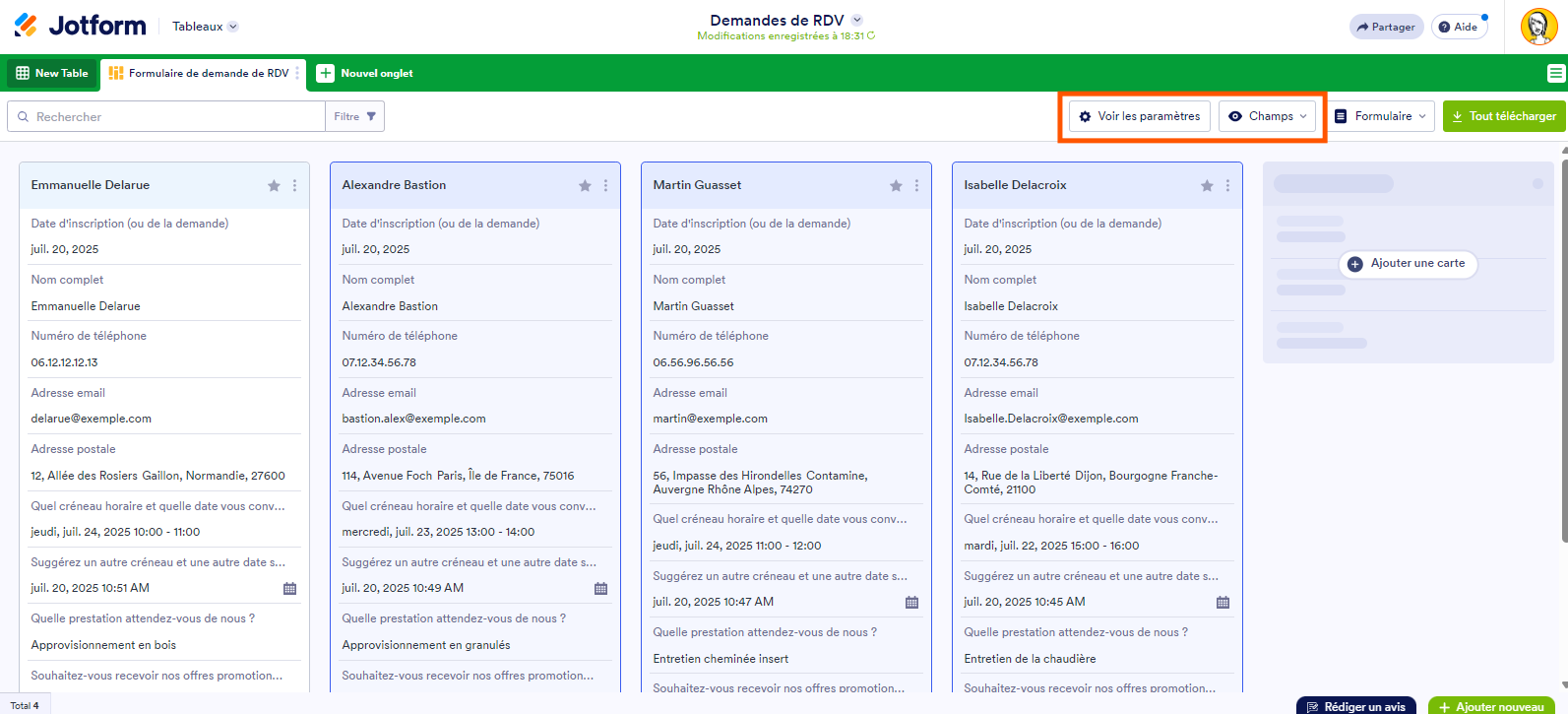
Task: Open the right-side hamburger menu
Action: point(1556,73)
